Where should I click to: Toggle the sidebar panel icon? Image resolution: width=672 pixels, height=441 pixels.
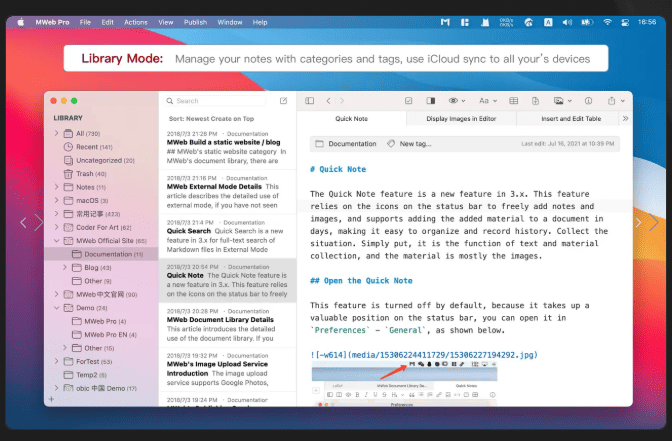pos(309,101)
